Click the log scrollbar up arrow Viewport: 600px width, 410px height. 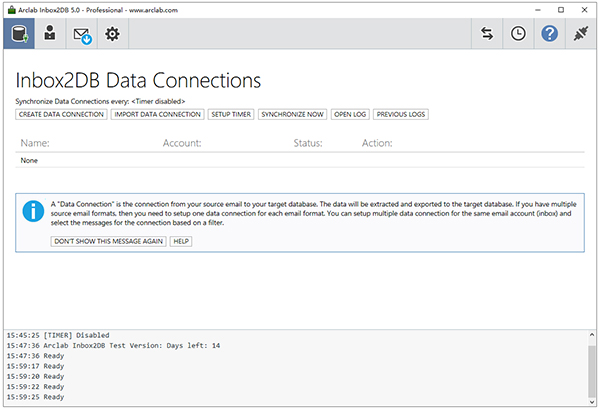(x=592, y=335)
